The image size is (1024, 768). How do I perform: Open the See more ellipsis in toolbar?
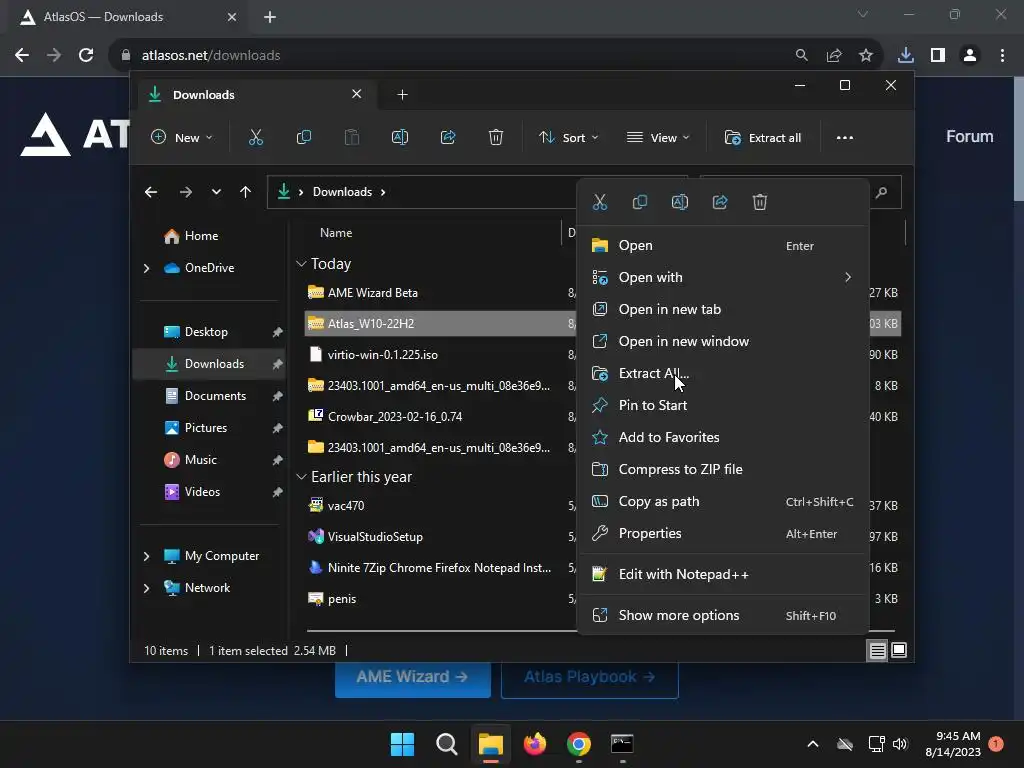(x=844, y=137)
